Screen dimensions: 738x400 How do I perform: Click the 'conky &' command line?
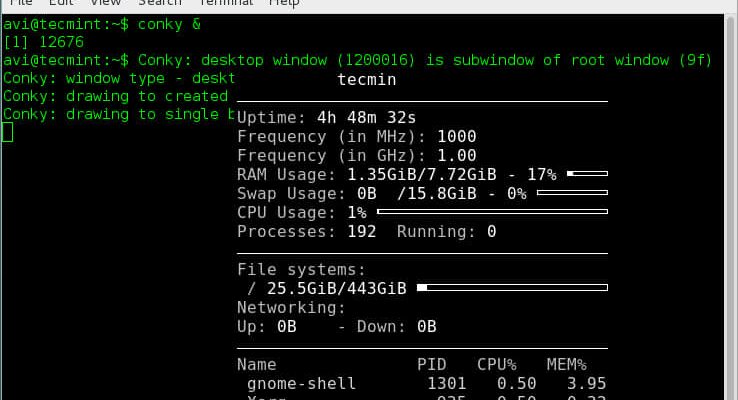coord(102,24)
